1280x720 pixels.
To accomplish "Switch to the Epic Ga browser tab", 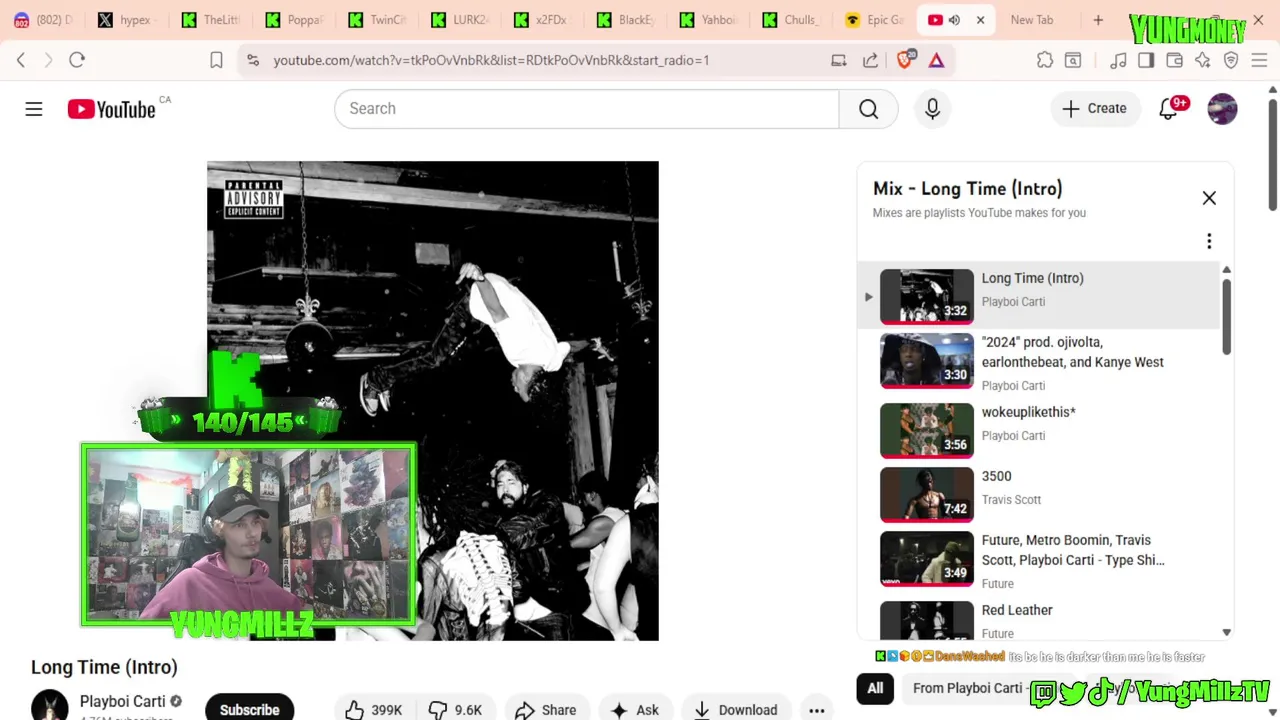I will coord(873,20).
